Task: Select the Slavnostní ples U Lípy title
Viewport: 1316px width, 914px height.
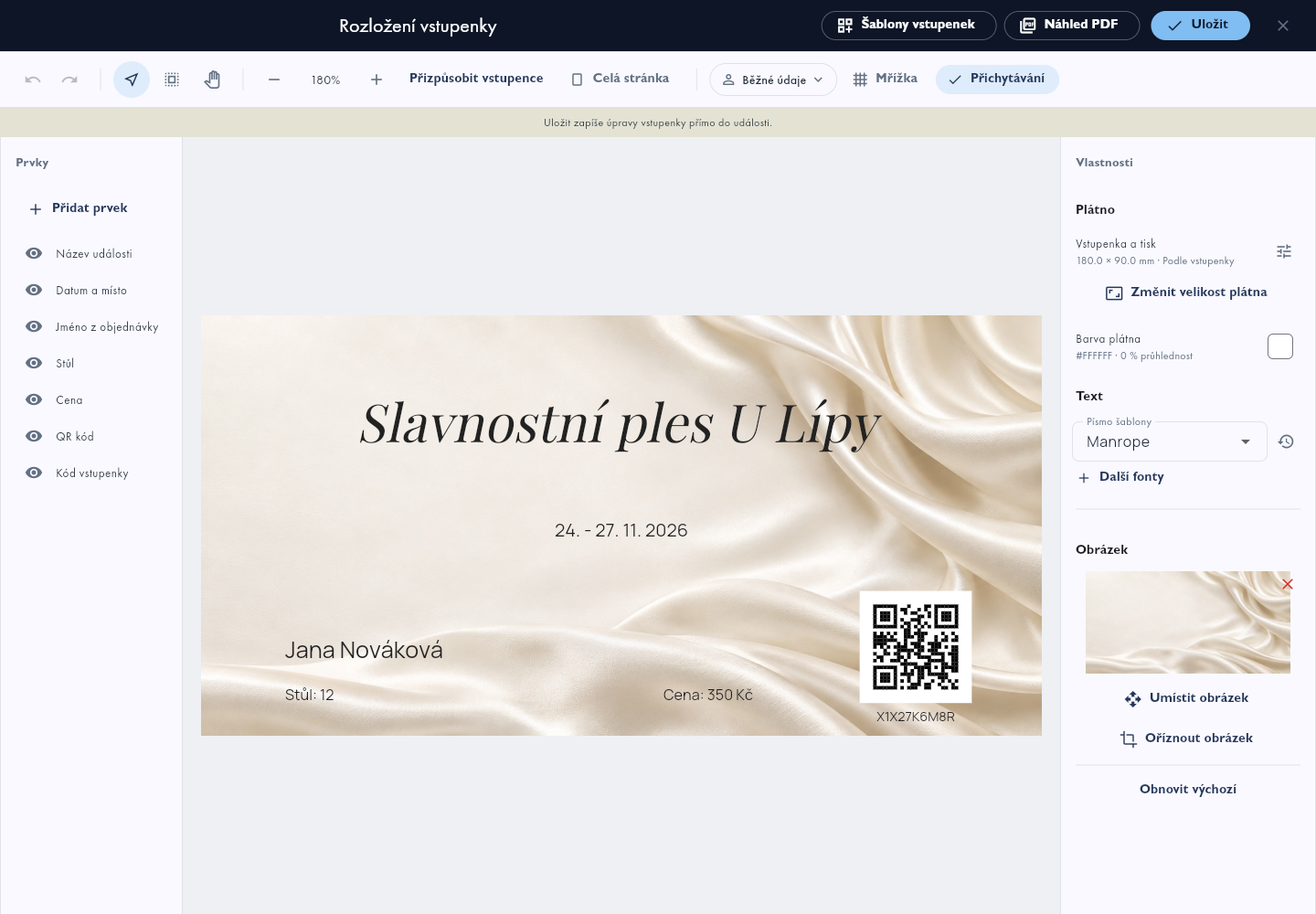Action: click(621, 424)
